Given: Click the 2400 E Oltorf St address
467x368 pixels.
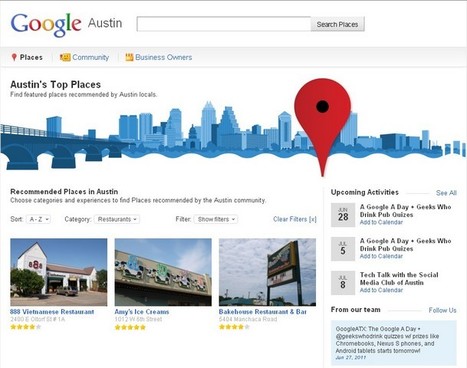Looking at the screenshot, I should tap(38, 319).
